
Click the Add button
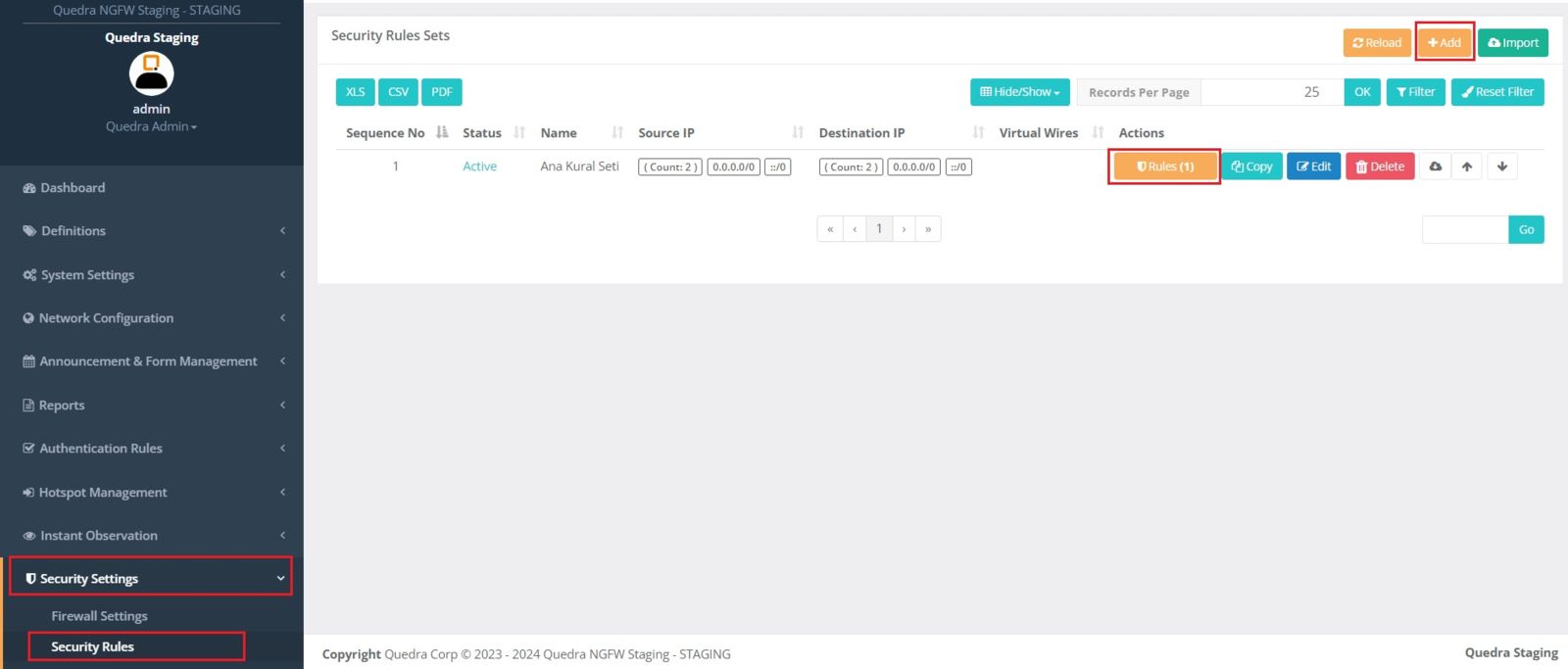click(1444, 43)
